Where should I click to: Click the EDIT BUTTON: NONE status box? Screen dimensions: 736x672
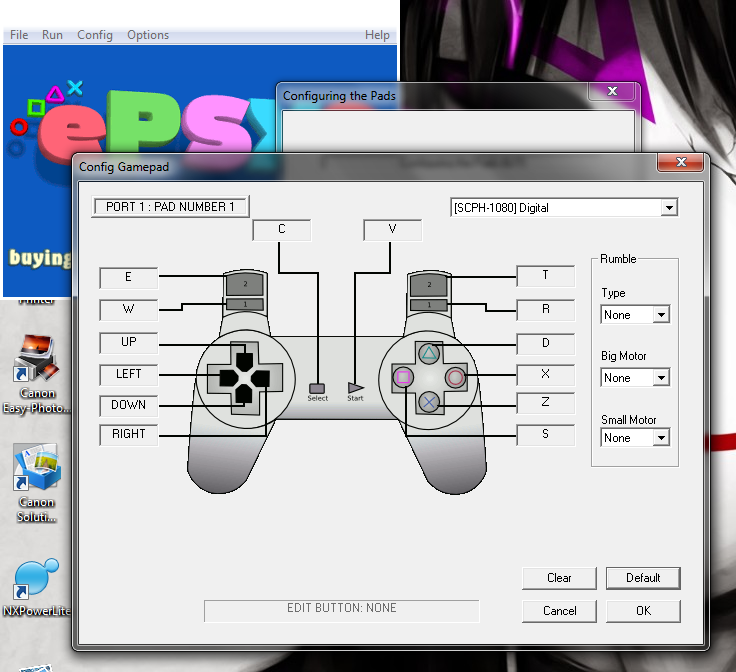click(x=342, y=610)
